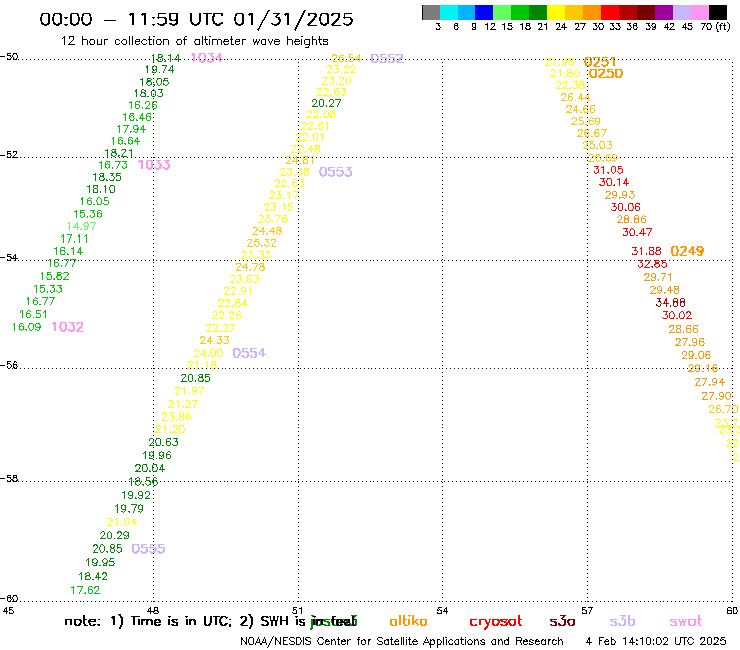Click the wave height value 19.74
Screen dimensions: 740x650
point(160,69)
